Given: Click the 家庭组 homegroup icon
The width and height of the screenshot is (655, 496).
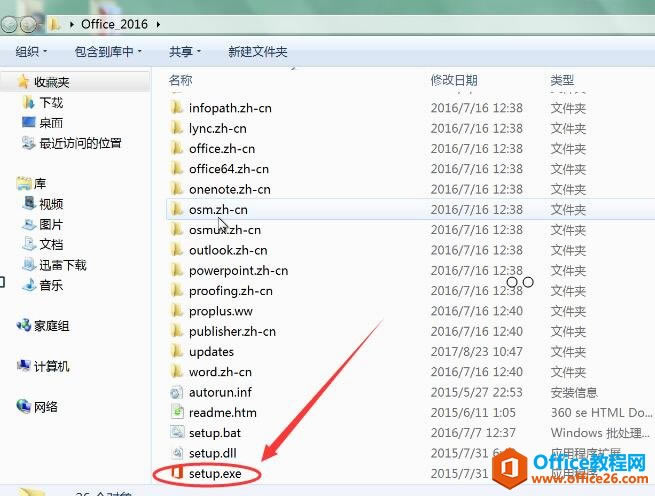Looking at the screenshot, I should [24, 326].
